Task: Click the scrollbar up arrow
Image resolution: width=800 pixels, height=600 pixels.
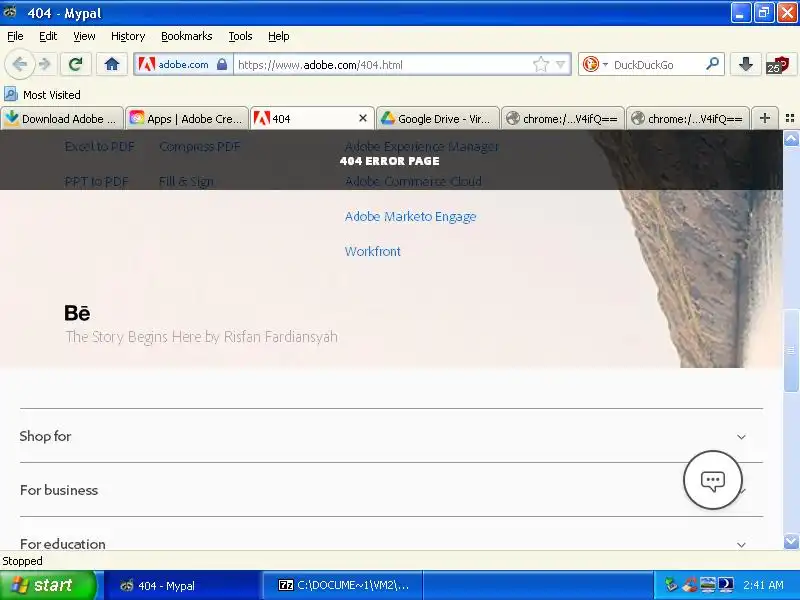Action: (x=791, y=138)
